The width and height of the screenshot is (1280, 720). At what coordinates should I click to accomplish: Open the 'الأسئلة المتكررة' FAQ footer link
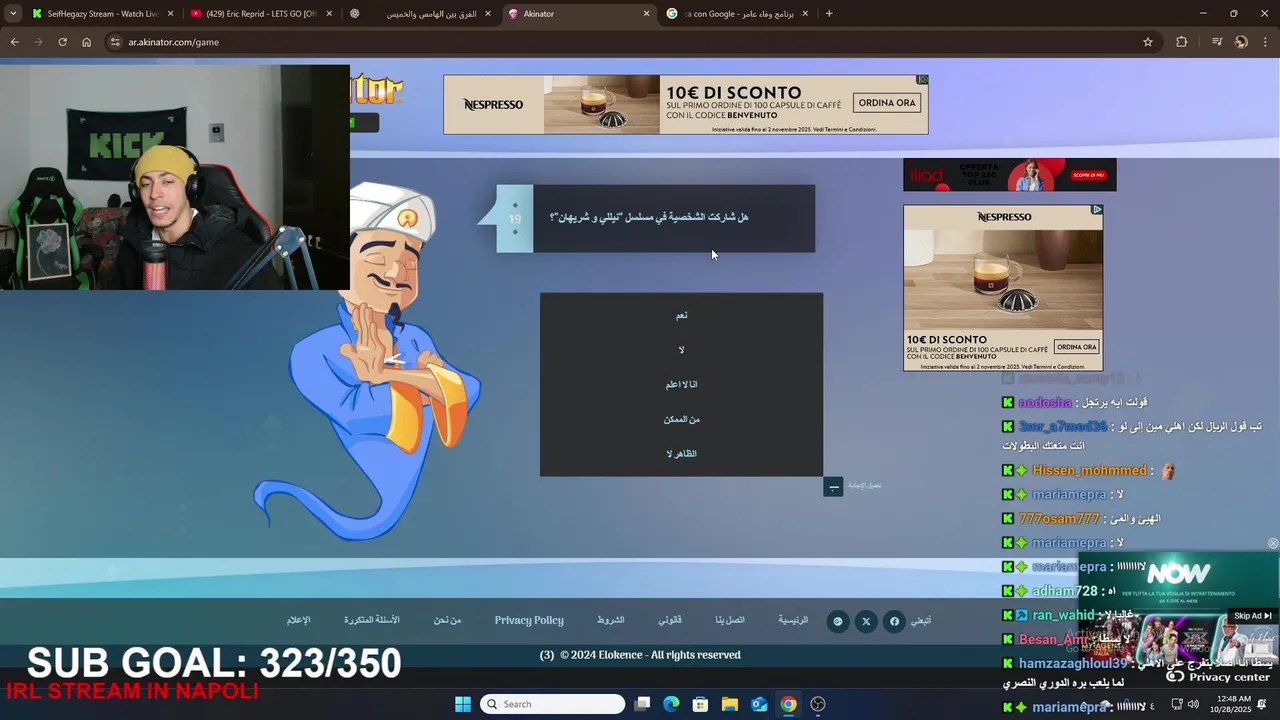coord(372,620)
